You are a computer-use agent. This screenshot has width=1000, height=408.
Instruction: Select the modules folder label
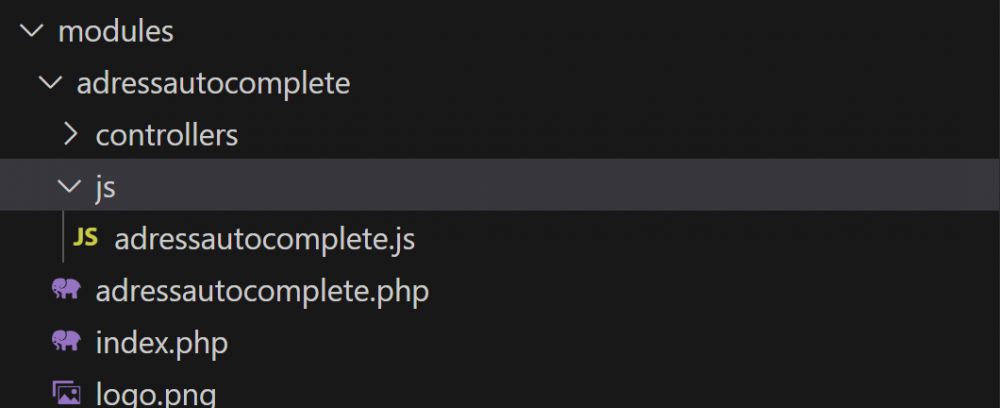point(116,31)
